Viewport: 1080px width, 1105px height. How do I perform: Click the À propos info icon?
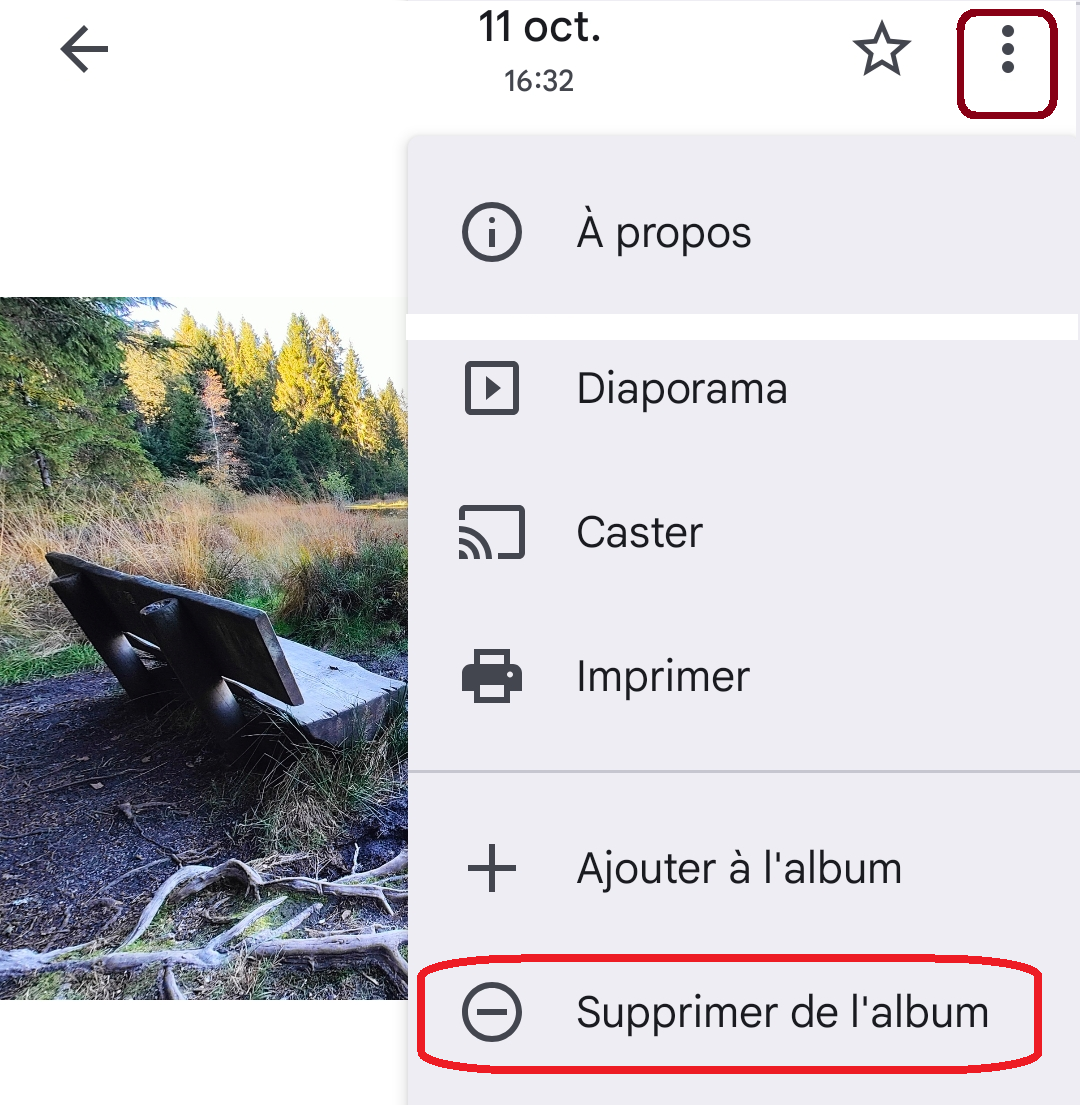(x=492, y=232)
